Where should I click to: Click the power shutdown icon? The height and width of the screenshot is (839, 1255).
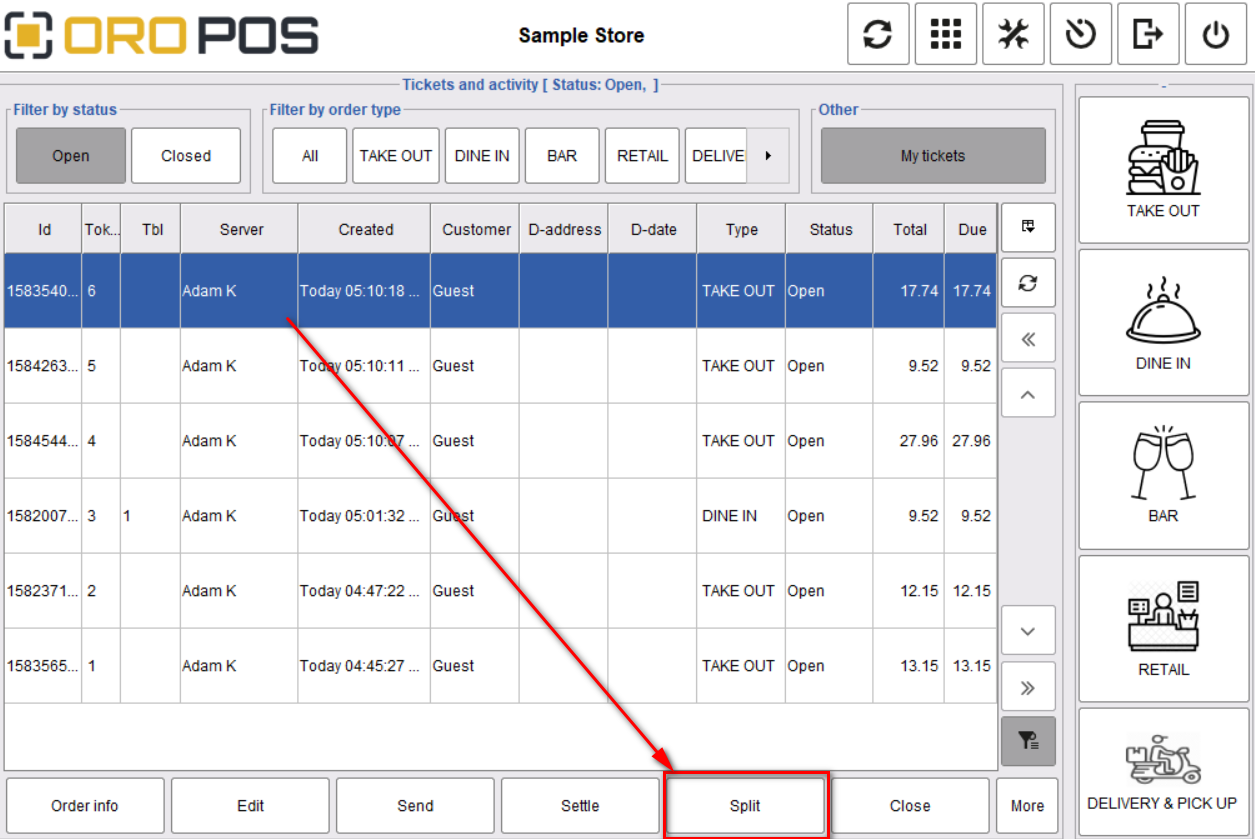[x=1215, y=35]
